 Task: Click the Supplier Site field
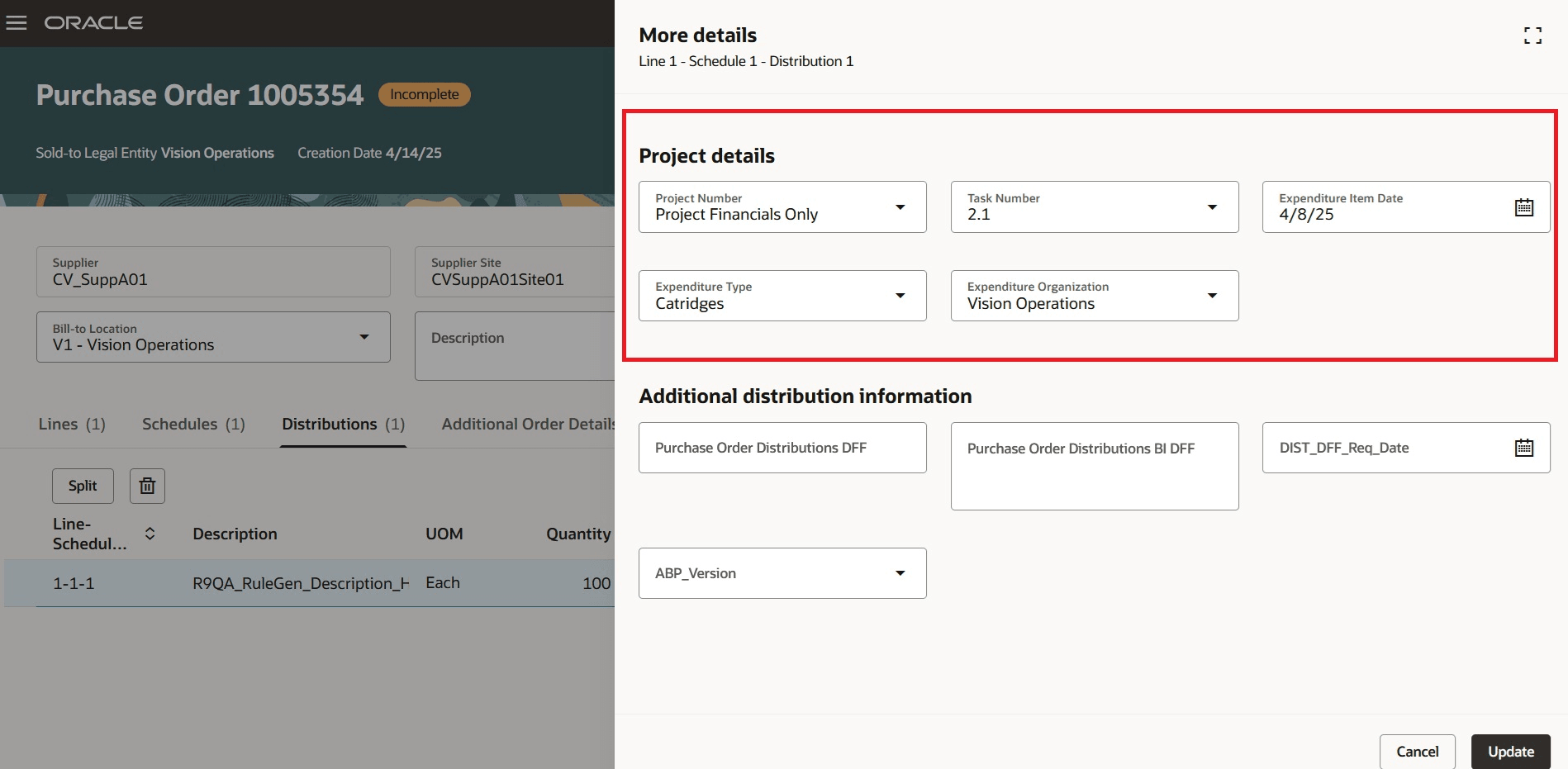515,272
